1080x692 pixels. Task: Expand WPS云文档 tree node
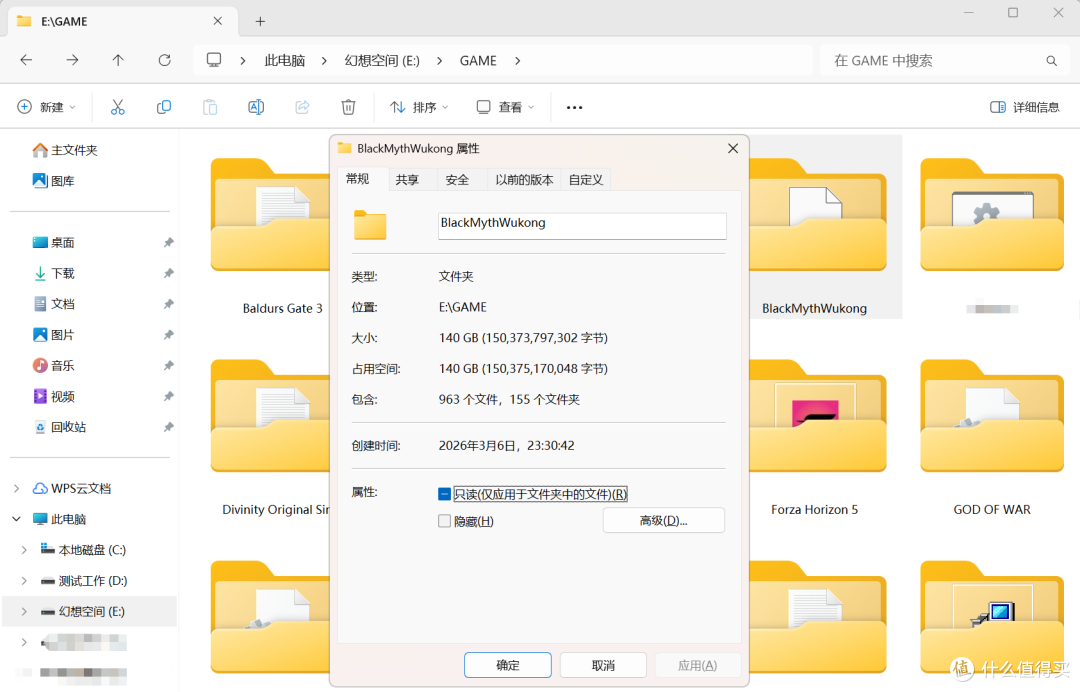coord(17,488)
